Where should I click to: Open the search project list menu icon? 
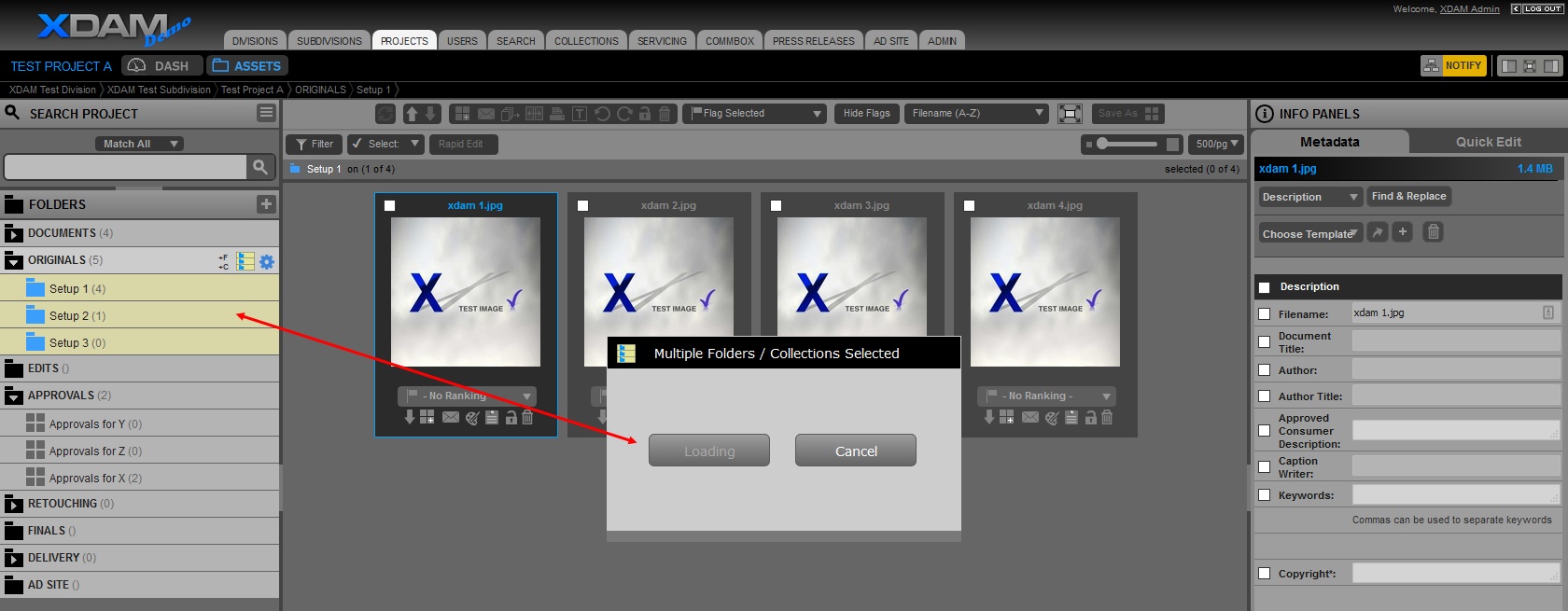click(x=266, y=113)
